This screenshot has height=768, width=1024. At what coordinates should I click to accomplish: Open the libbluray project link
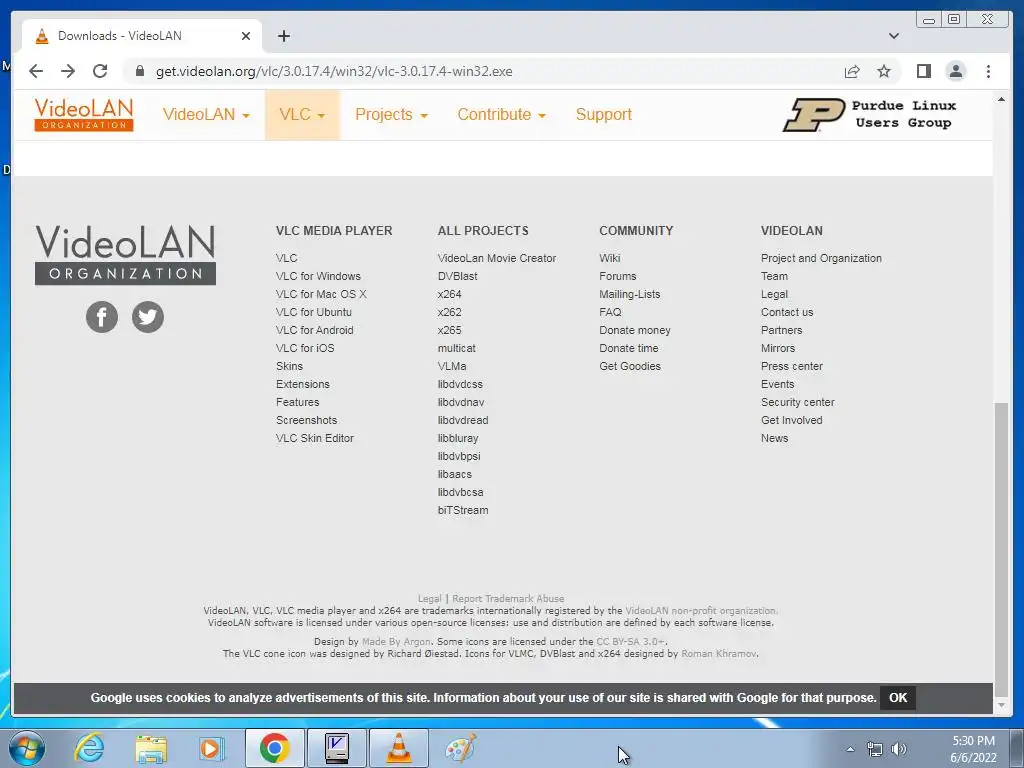click(x=458, y=438)
